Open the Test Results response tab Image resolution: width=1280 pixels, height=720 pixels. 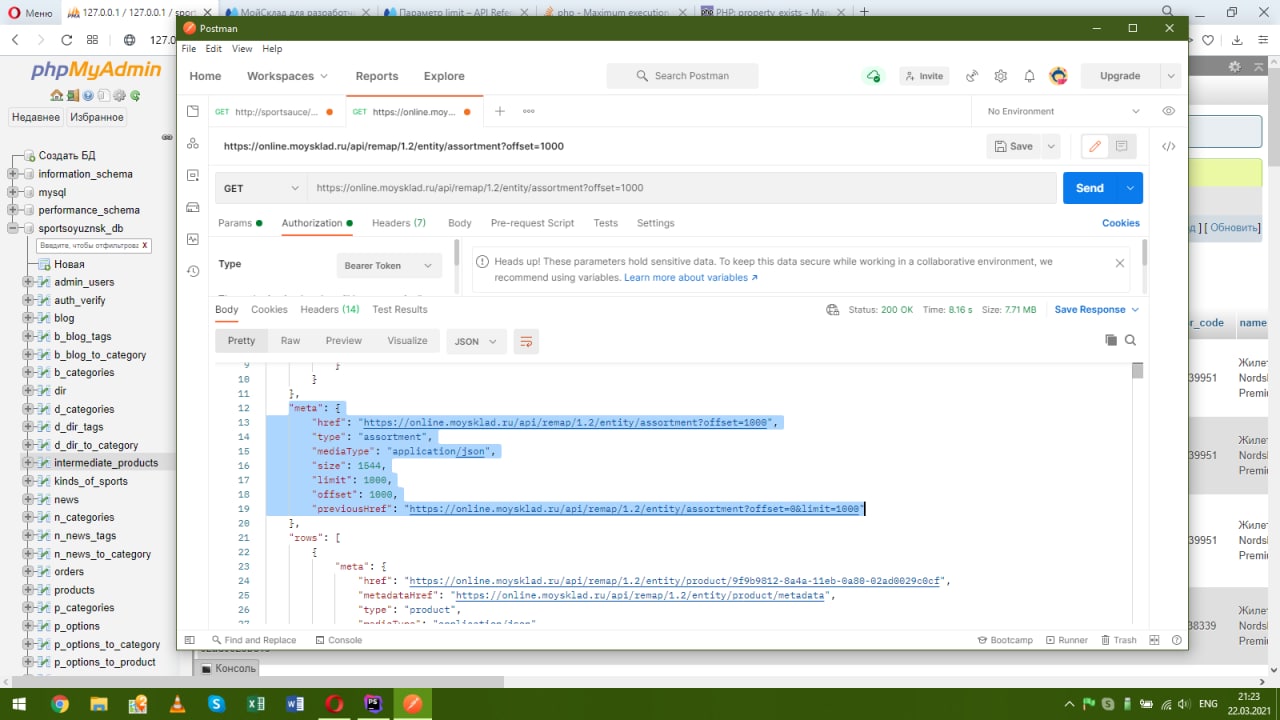[x=400, y=310]
